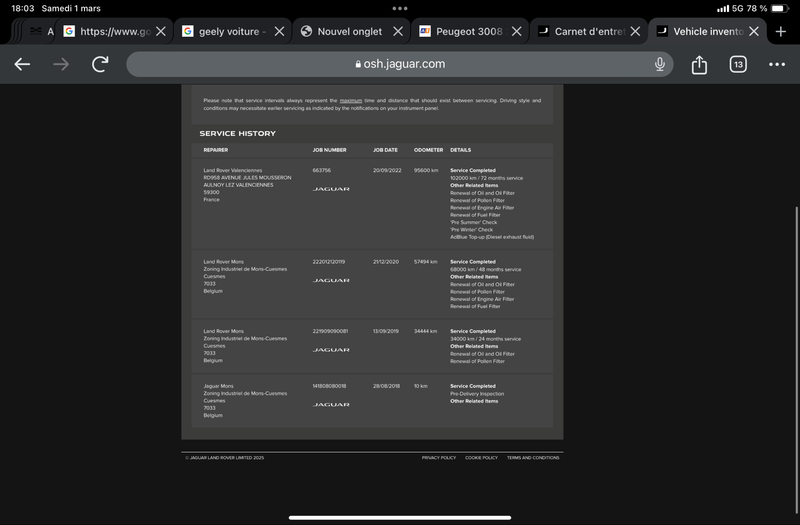Click job date 28/08/2018
Image resolution: width=800 pixels, height=525 pixels.
point(386,386)
